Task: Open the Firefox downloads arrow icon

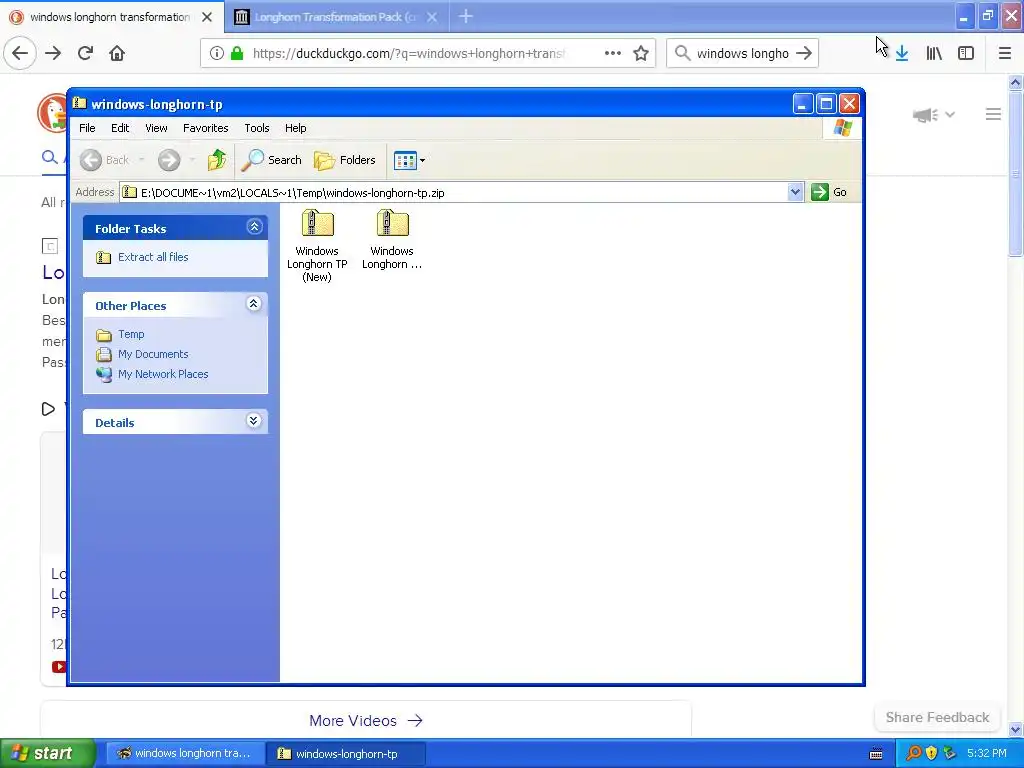Action: pos(902,54)
